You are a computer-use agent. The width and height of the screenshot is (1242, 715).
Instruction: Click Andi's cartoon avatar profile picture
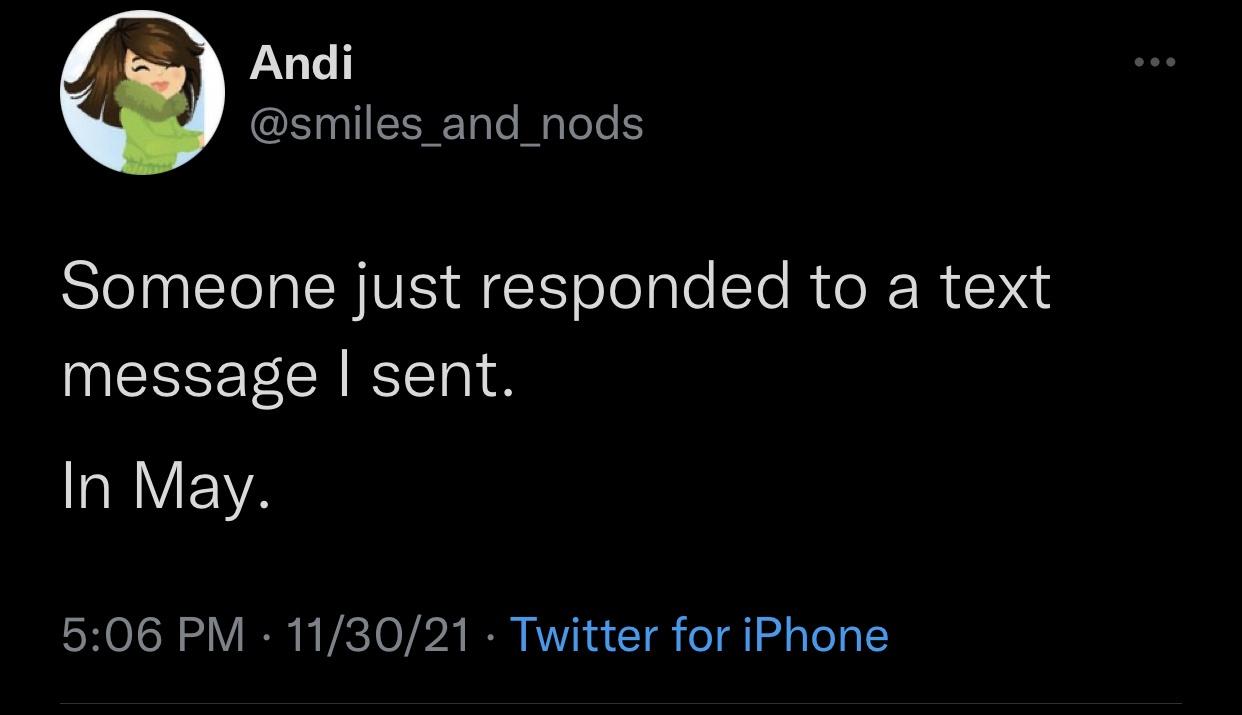pos(142,93)
